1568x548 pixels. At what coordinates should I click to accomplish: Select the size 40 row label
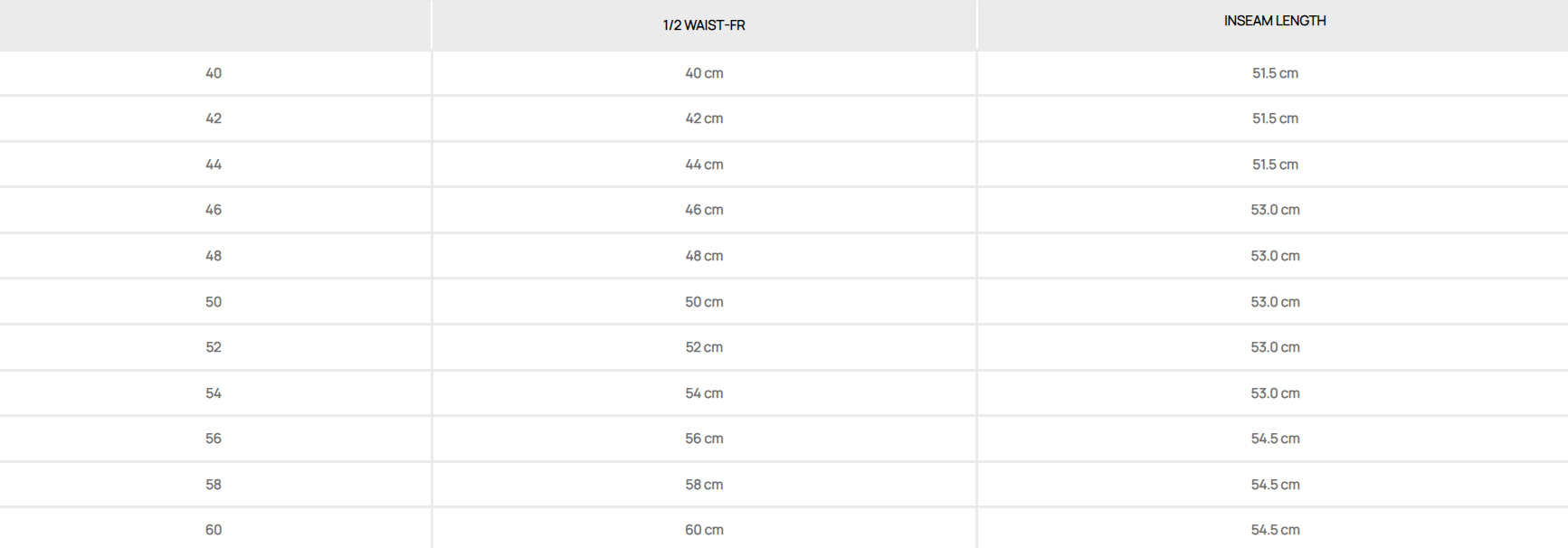214,73
